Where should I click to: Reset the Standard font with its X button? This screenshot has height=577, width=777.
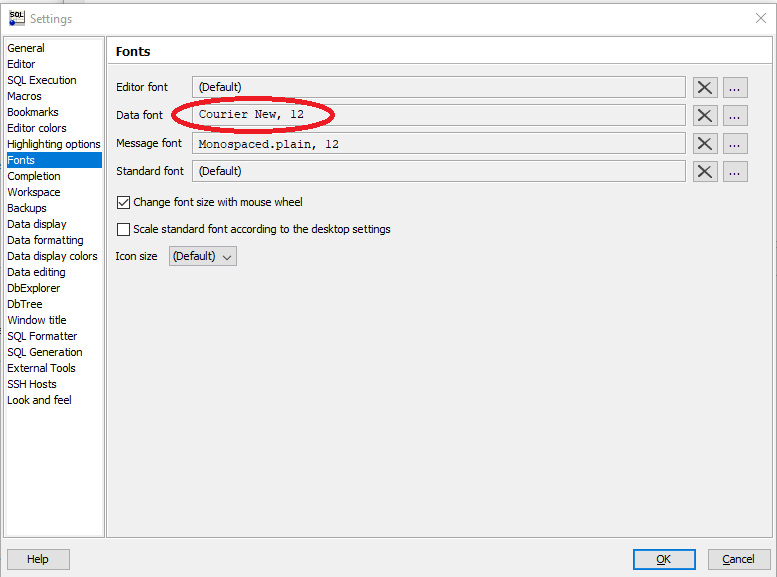coord(705,172)
